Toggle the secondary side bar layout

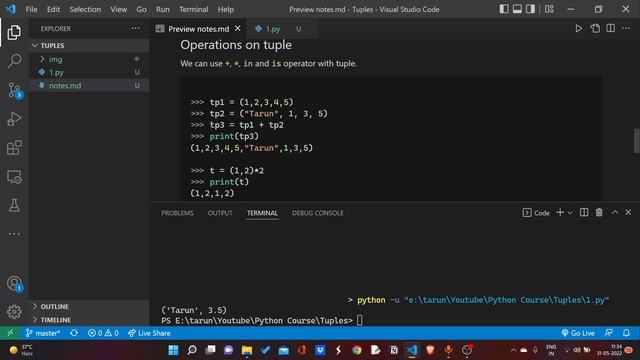pos(530,9)
